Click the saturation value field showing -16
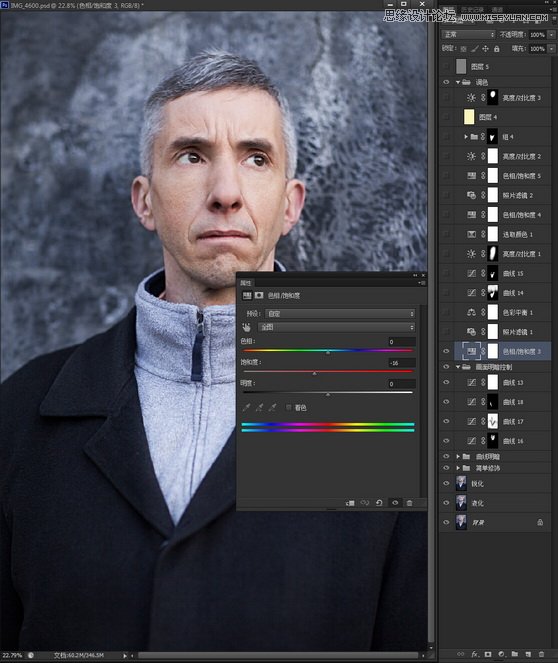Viewport: 558px width, 663px height. [402, 363]
